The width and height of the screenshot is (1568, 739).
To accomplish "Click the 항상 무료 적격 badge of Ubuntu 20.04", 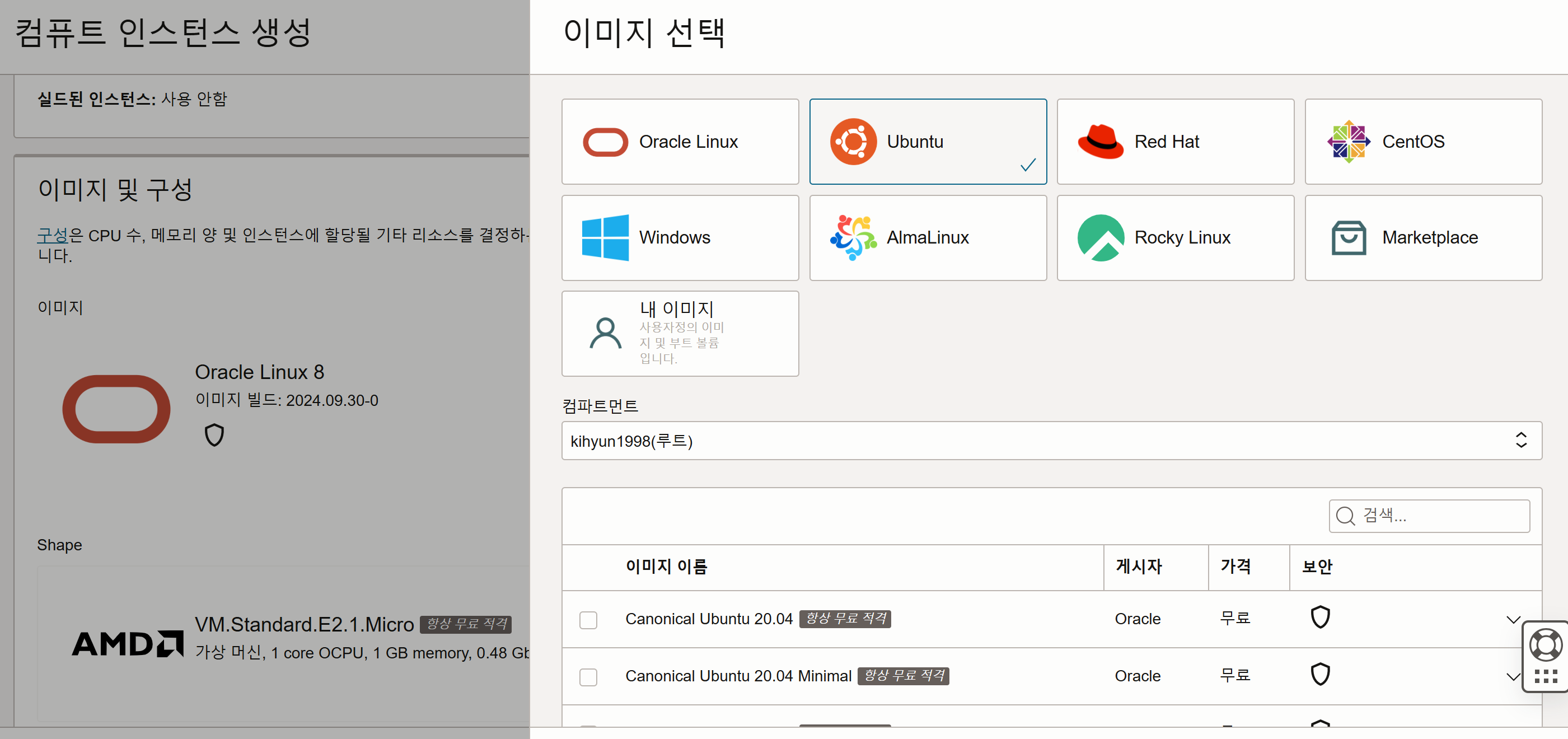I will 845,619.
